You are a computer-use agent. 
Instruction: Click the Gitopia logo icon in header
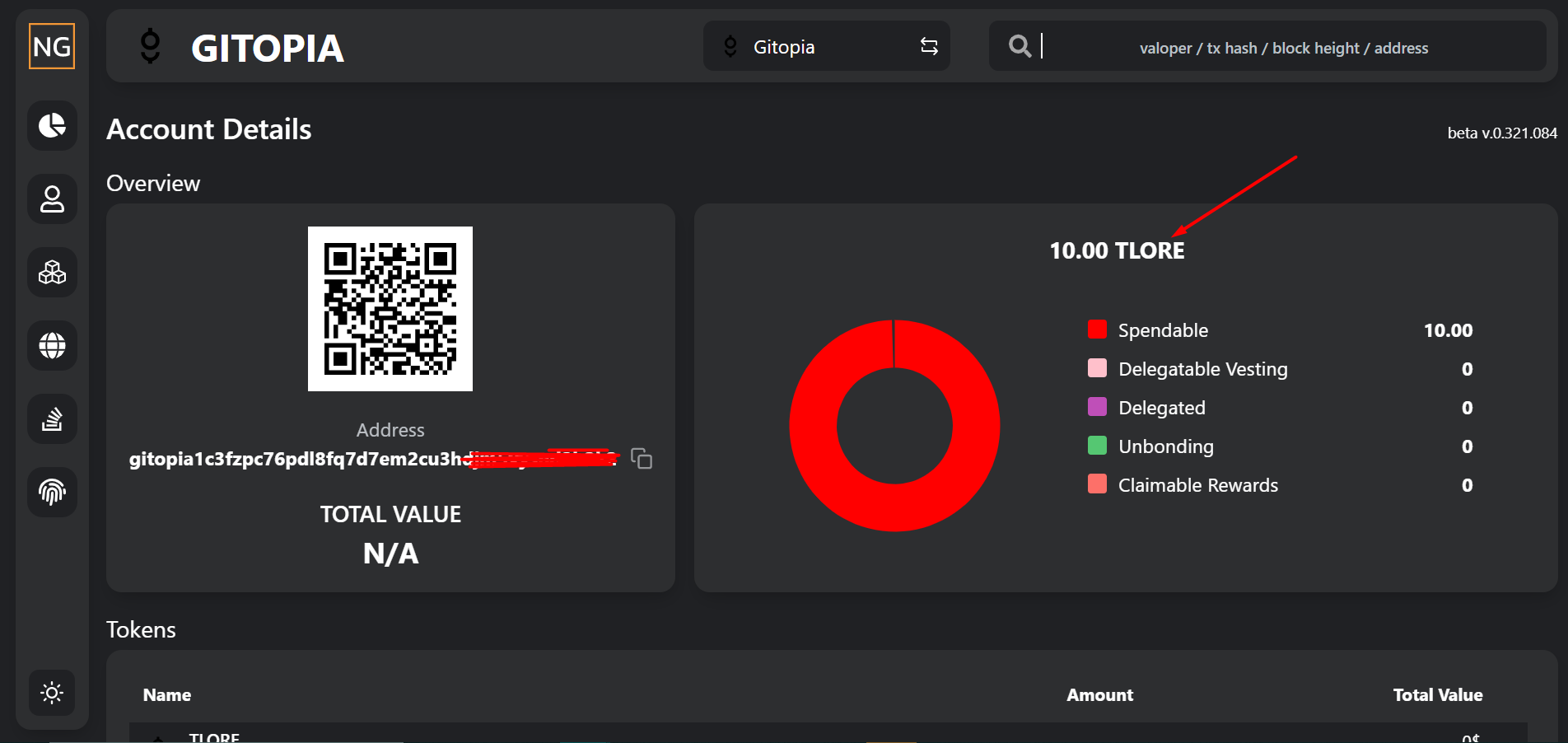coord(150,46)
